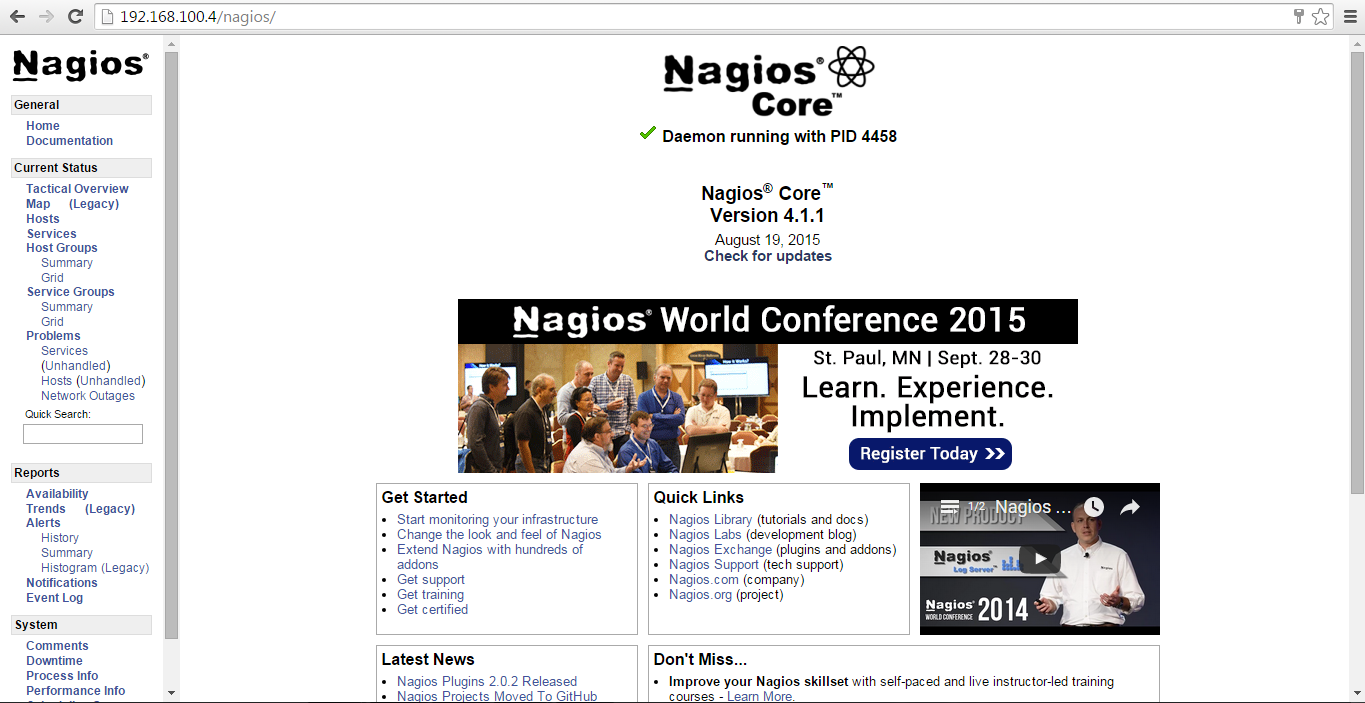The image size is (1365, 703).
Task: Open Performance Info
Action: click(76, 691)
